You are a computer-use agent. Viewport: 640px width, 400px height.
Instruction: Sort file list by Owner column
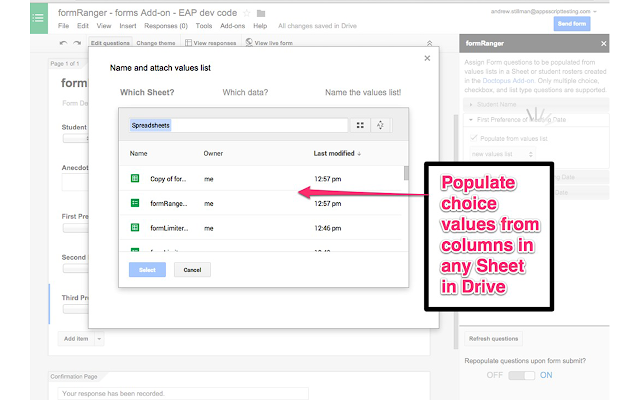coord(213,153)
